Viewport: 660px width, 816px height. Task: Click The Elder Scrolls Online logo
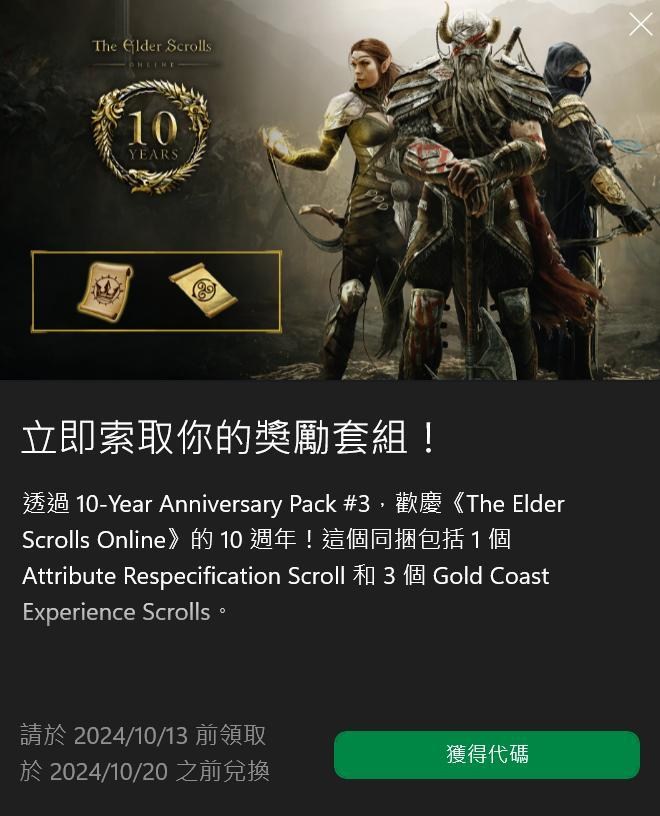pos(152,52)
